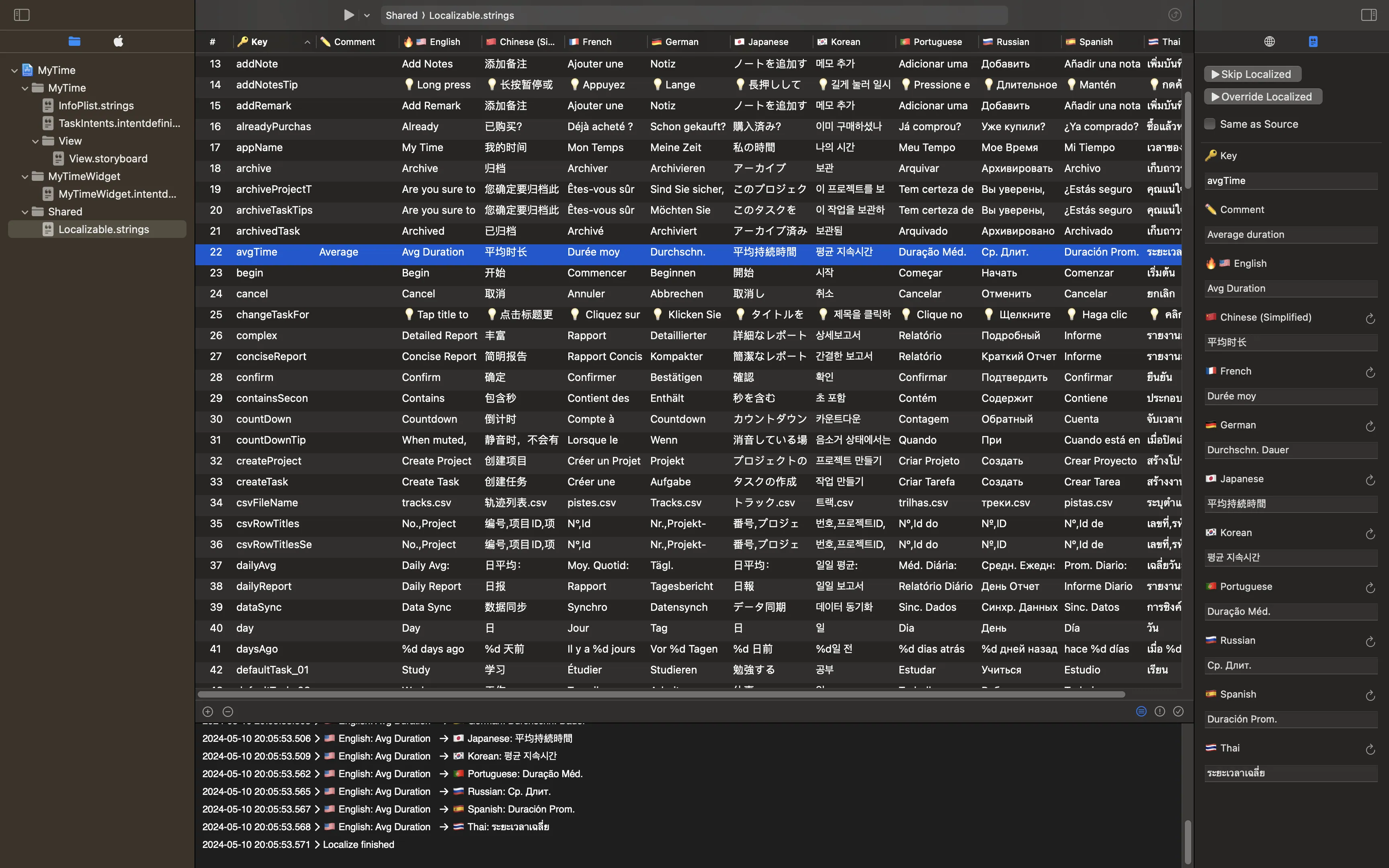
Task: Click the plus add row icon
Action: [x=208, y=711]
